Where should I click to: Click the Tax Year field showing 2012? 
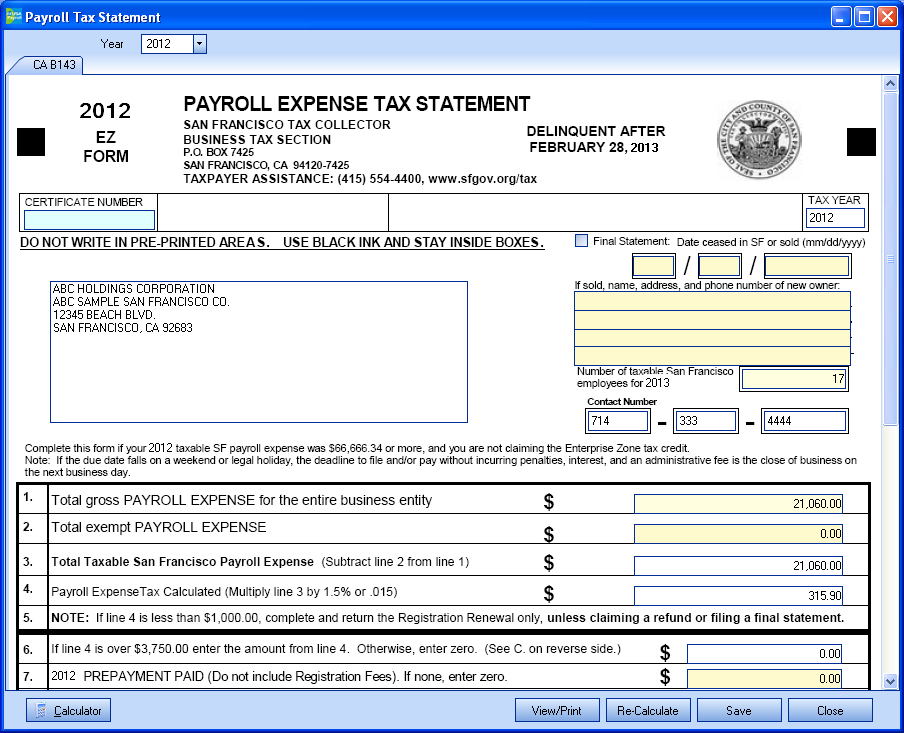[x=835, y=218]
